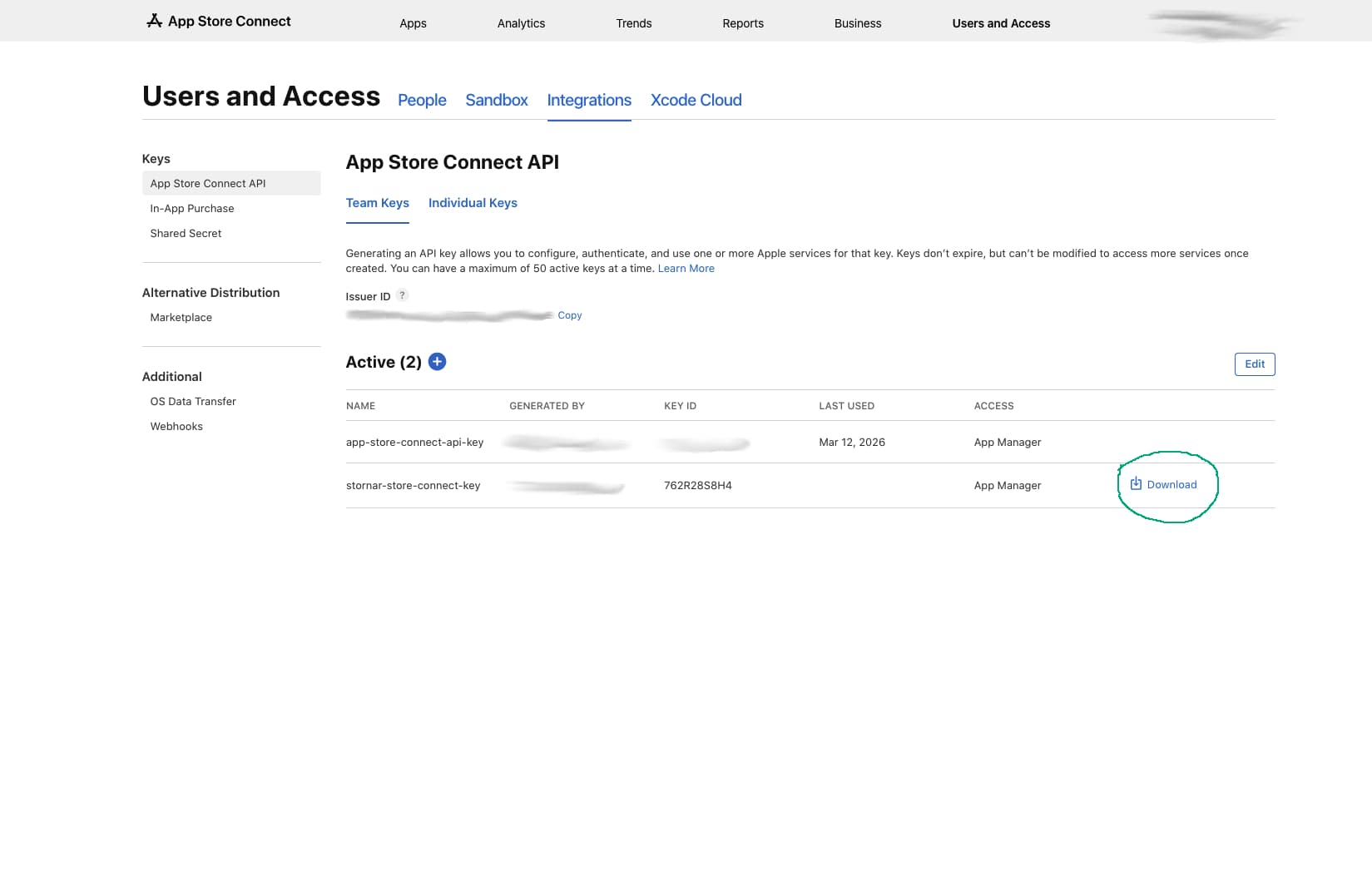Select Users and Access in top navigation
Screen dimensions: 1372x871
click(x=1001, y=23)
